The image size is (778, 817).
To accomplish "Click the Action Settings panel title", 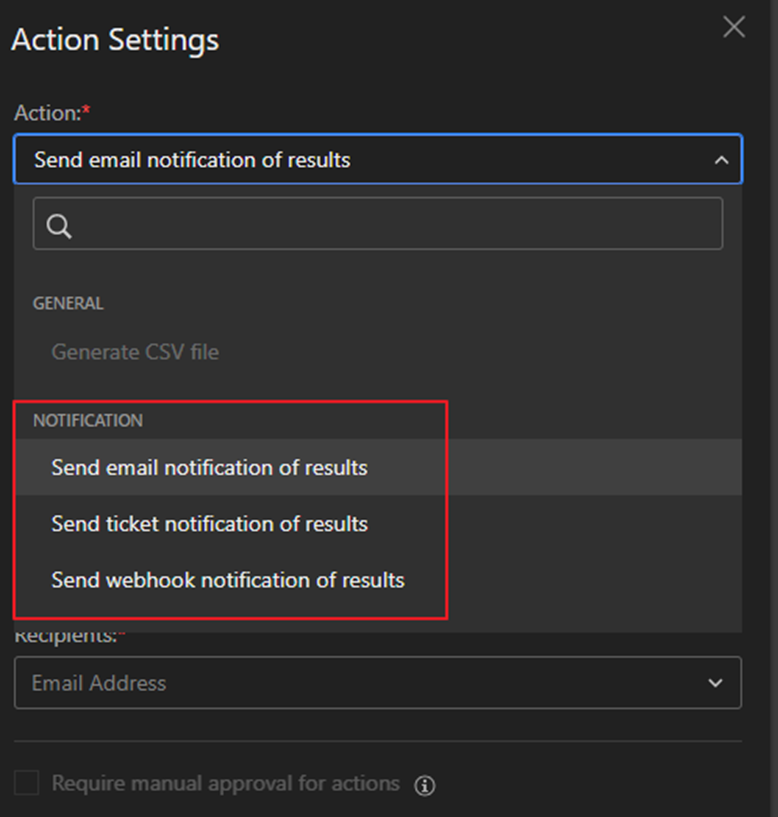I will [115, 40].
